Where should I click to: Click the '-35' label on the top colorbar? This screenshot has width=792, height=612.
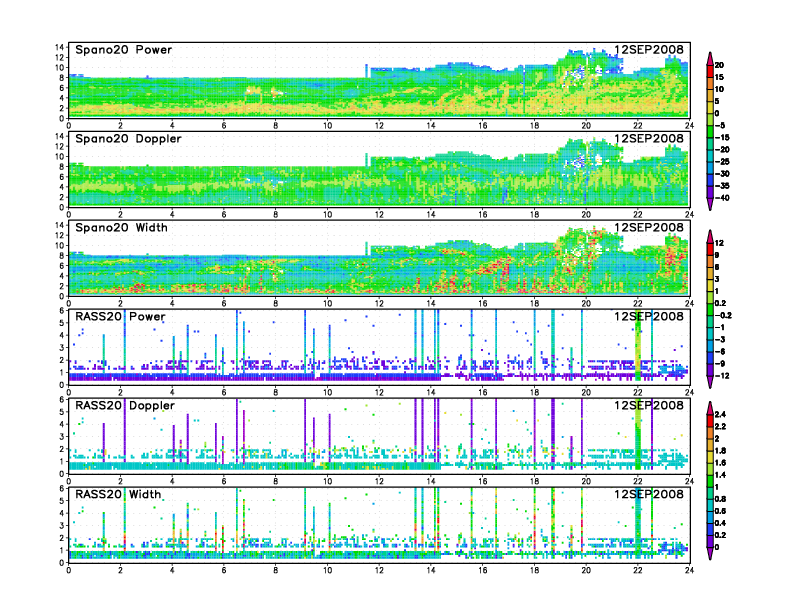722,186
